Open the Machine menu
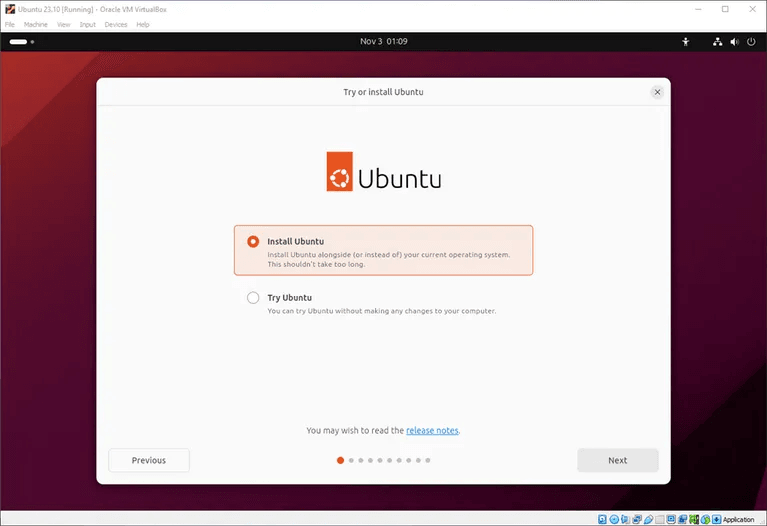 pos(36,24)
